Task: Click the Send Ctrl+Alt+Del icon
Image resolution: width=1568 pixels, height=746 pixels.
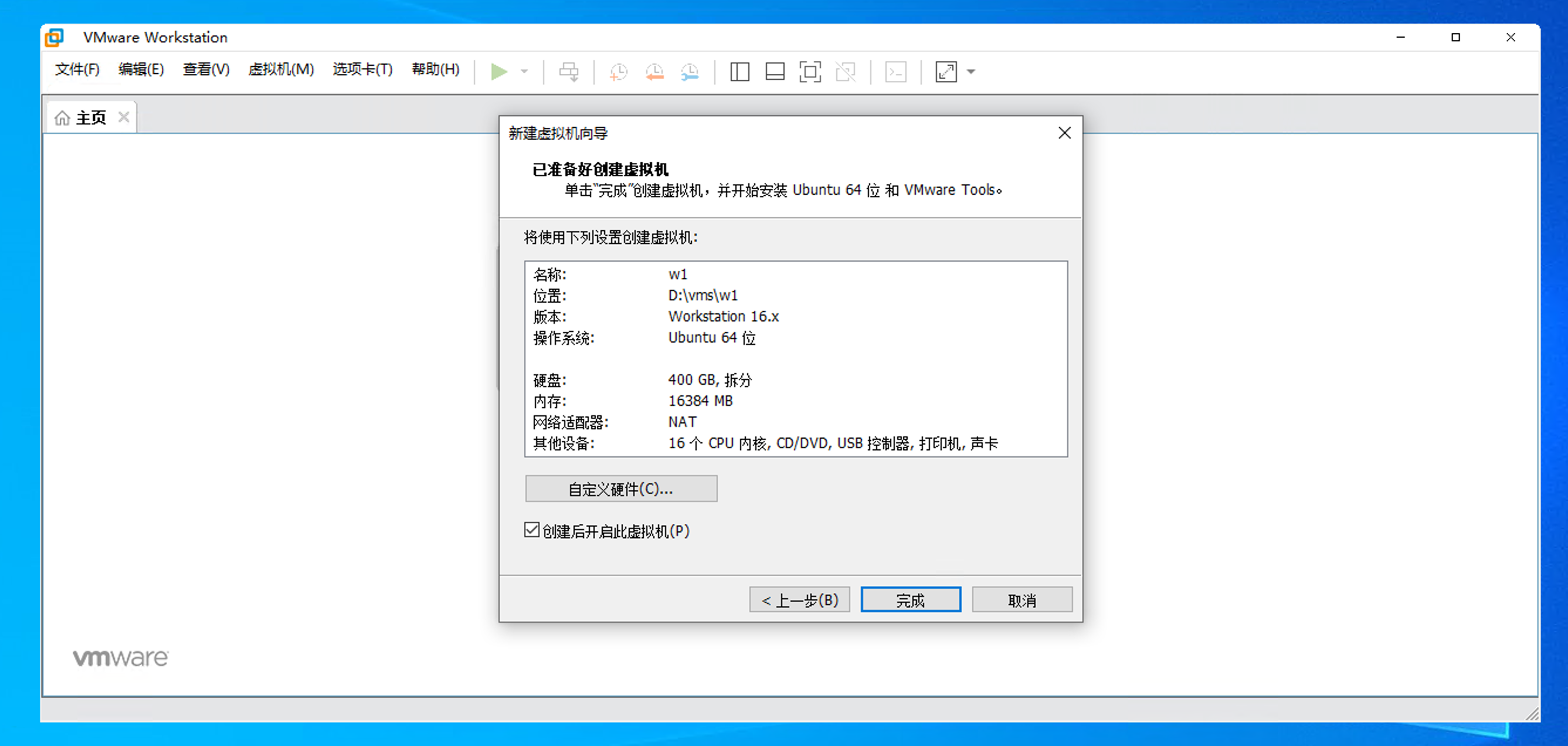Action: coord(569,71)
